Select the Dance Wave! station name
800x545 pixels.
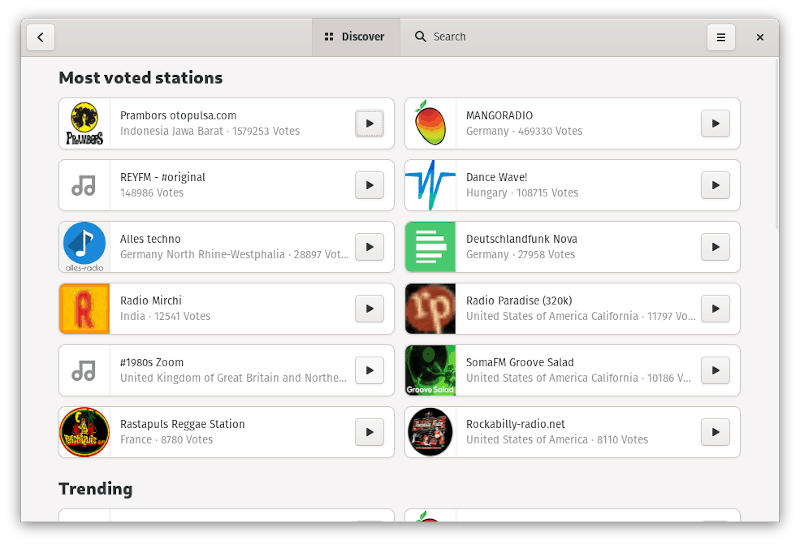click(x=496, y=178)
